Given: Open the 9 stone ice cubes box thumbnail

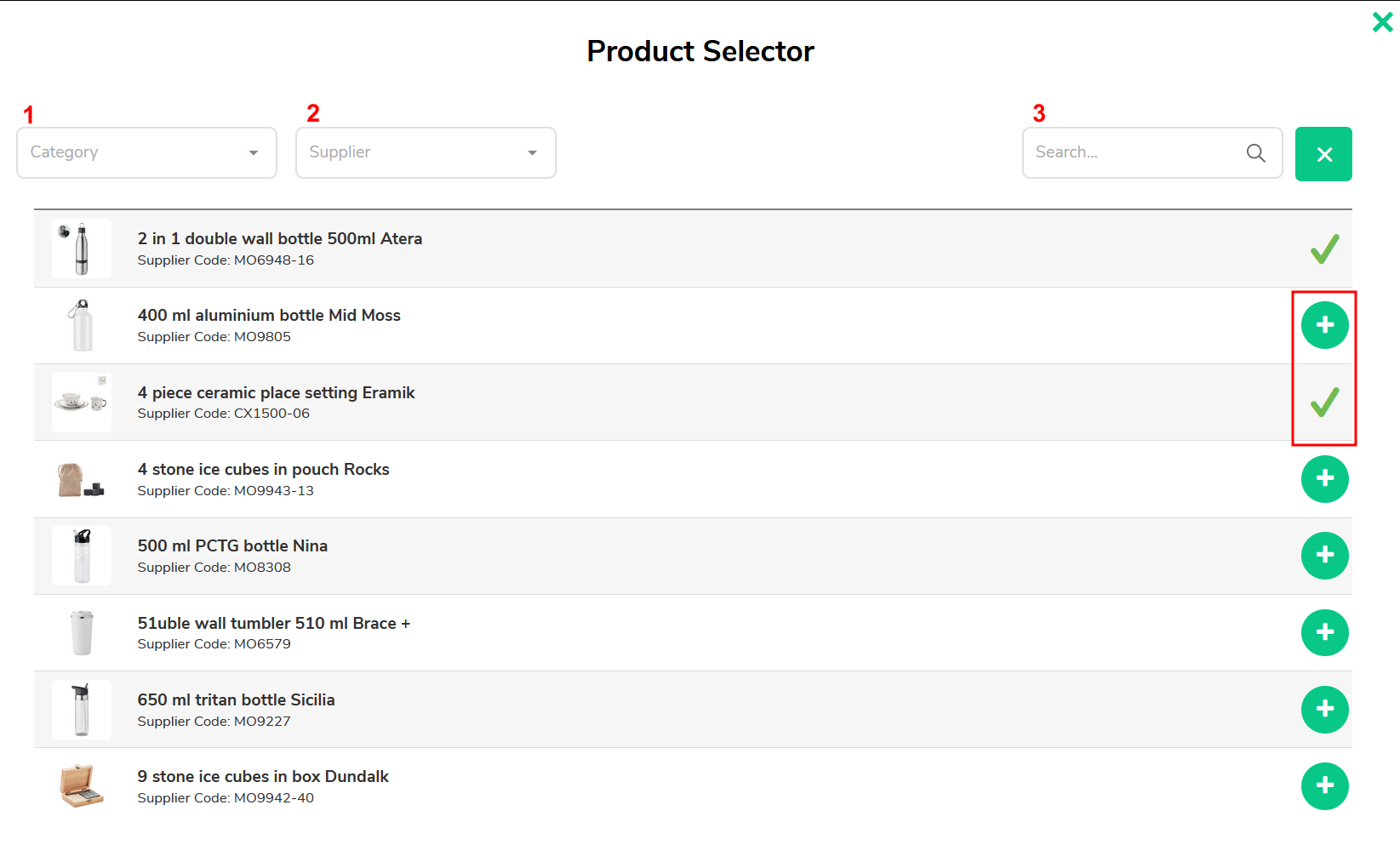Looking at the screenshot, I should (82, 786).
